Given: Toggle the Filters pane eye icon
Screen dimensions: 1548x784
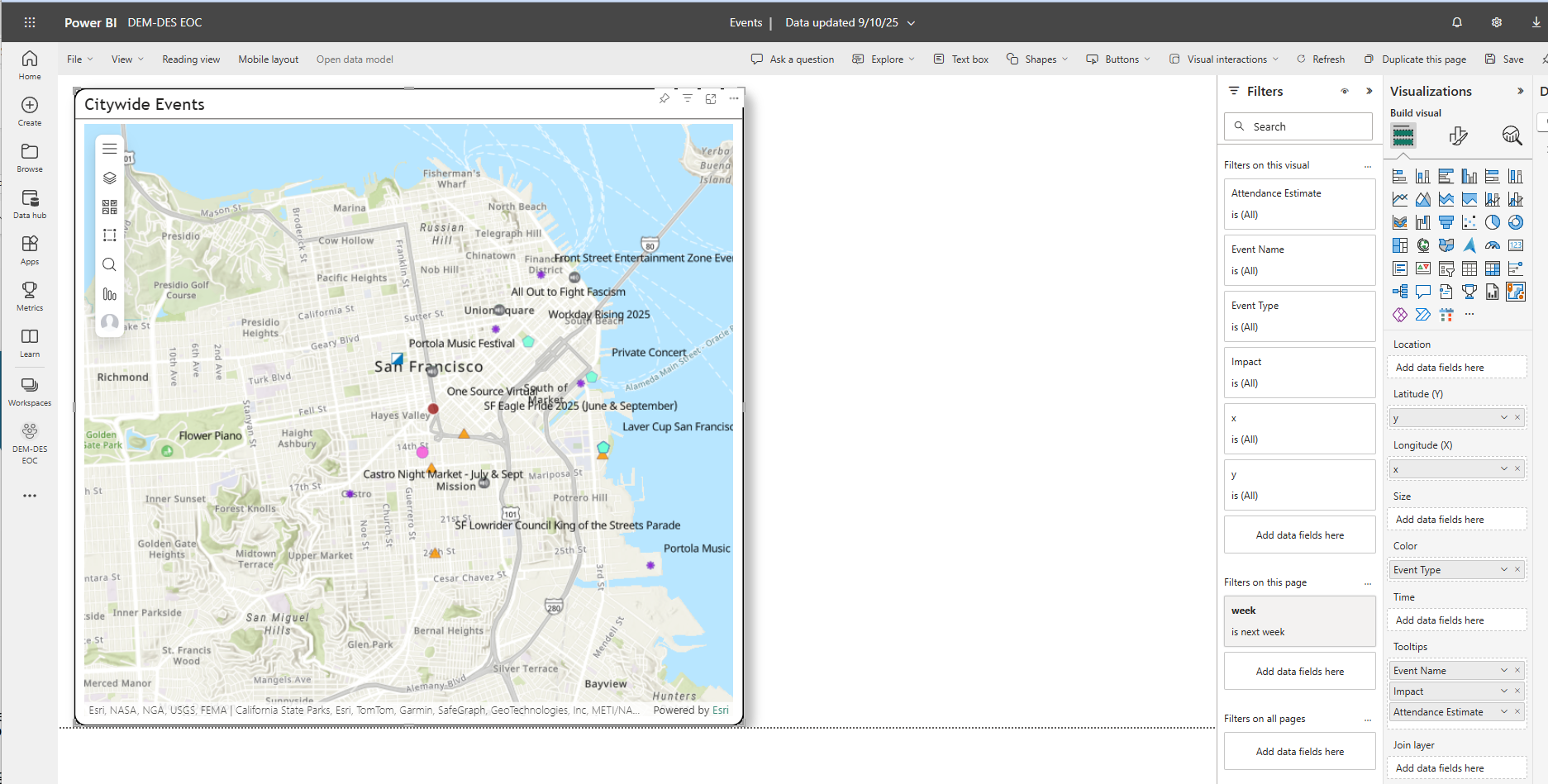Looking at the screenshot, I should click(1345, 91).
